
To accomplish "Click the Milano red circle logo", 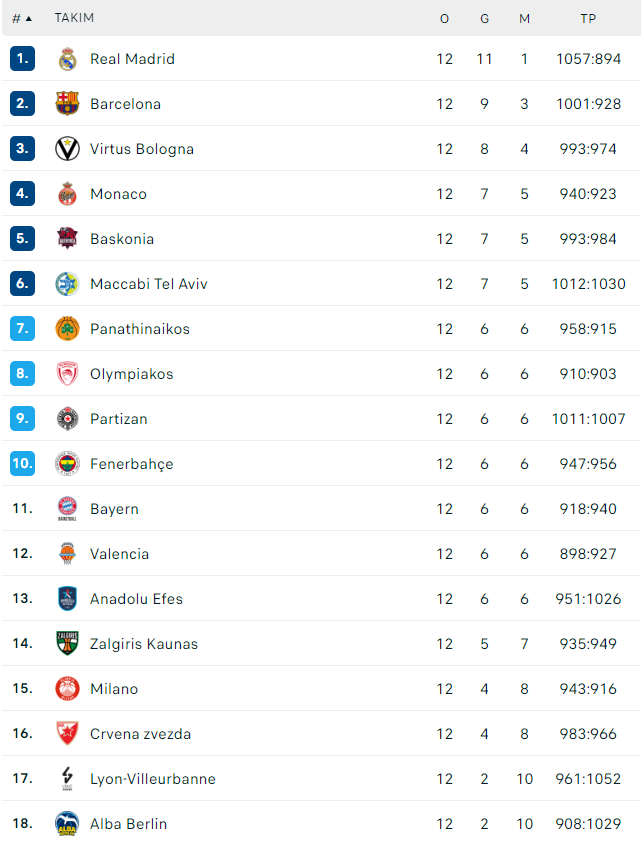I will click(x=67, y=688).
